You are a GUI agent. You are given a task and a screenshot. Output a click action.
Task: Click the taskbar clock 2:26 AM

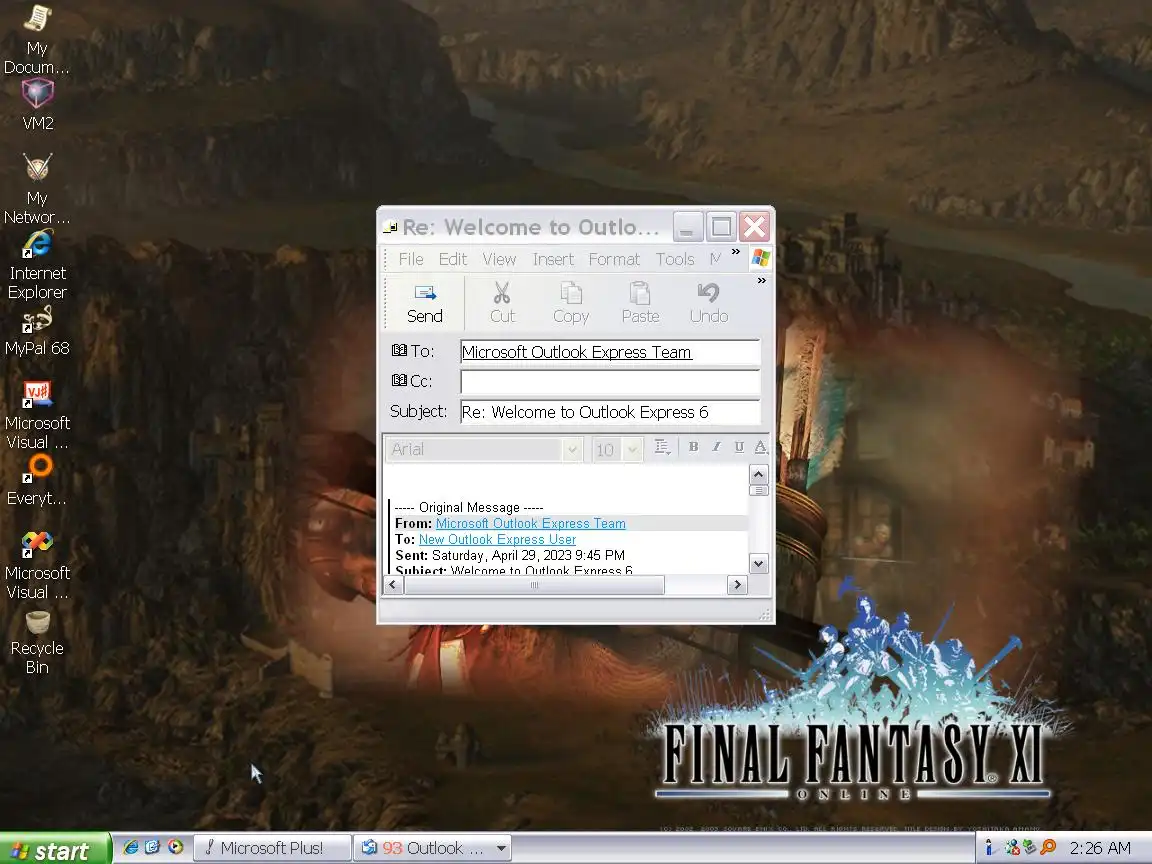pos(1100,849)
